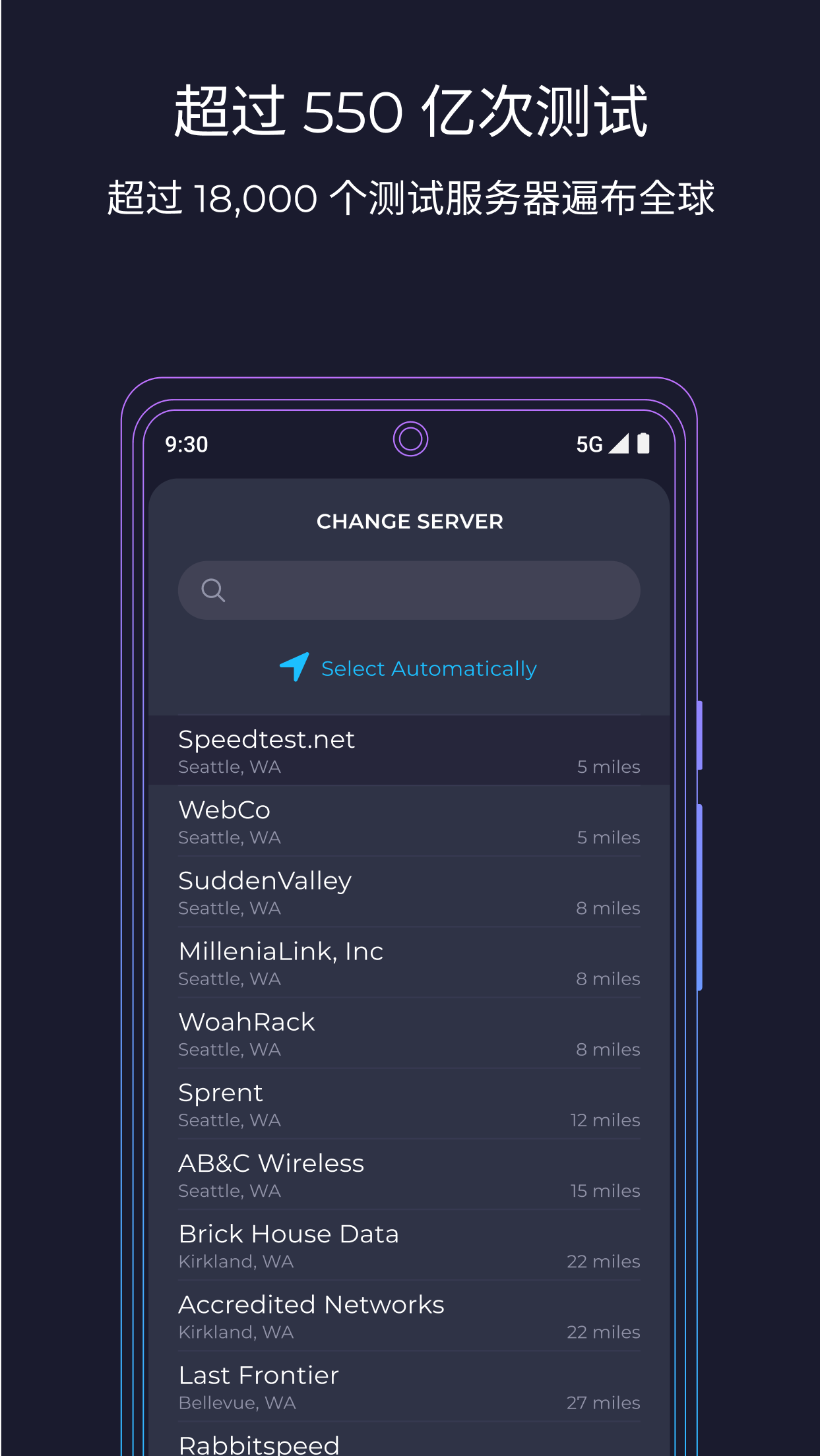Choose Last Frontier Bellevue server
This screenshot has height=1456, width=820.
tap(409, 1385)
